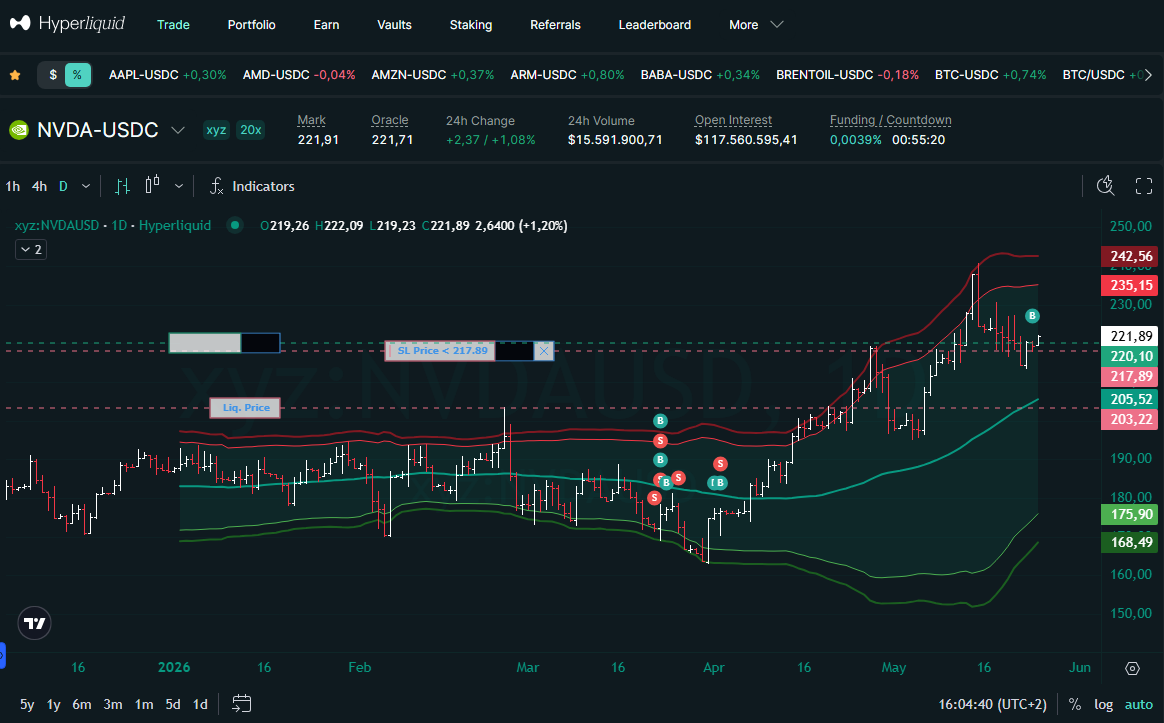This screenshot has width=1164, height=723.
Task: Select AMZN-USDC in ticker bar
Action: (433, 75)
